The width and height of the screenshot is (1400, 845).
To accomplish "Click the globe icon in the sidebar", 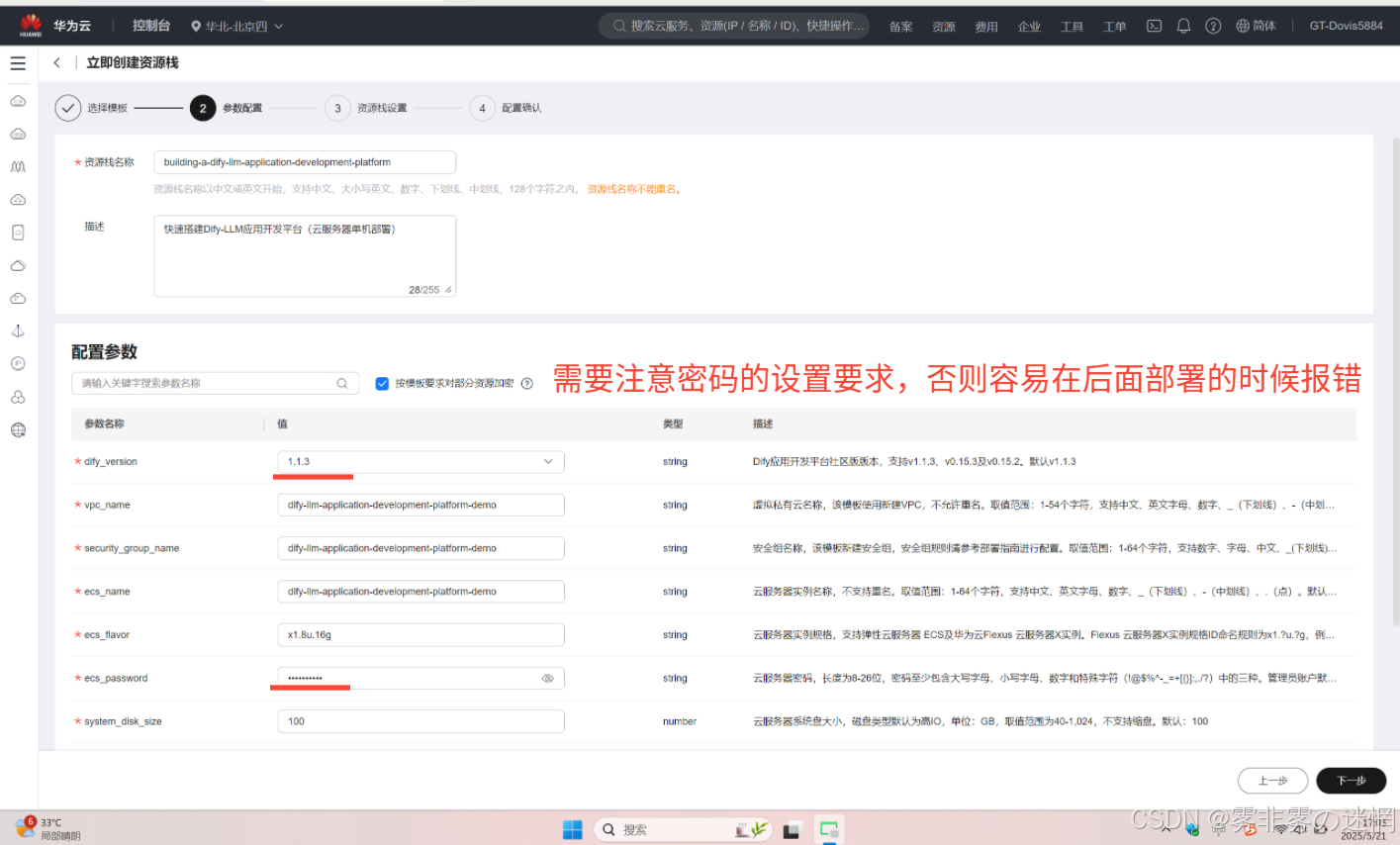I will pos(18,429).
